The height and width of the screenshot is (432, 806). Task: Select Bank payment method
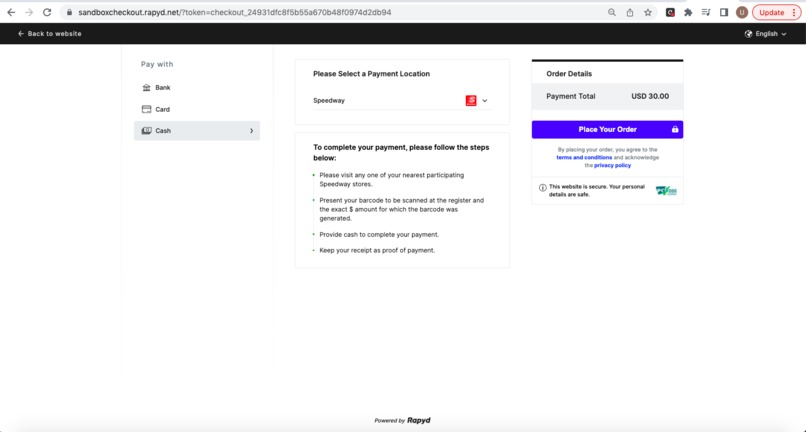[197, 87]
